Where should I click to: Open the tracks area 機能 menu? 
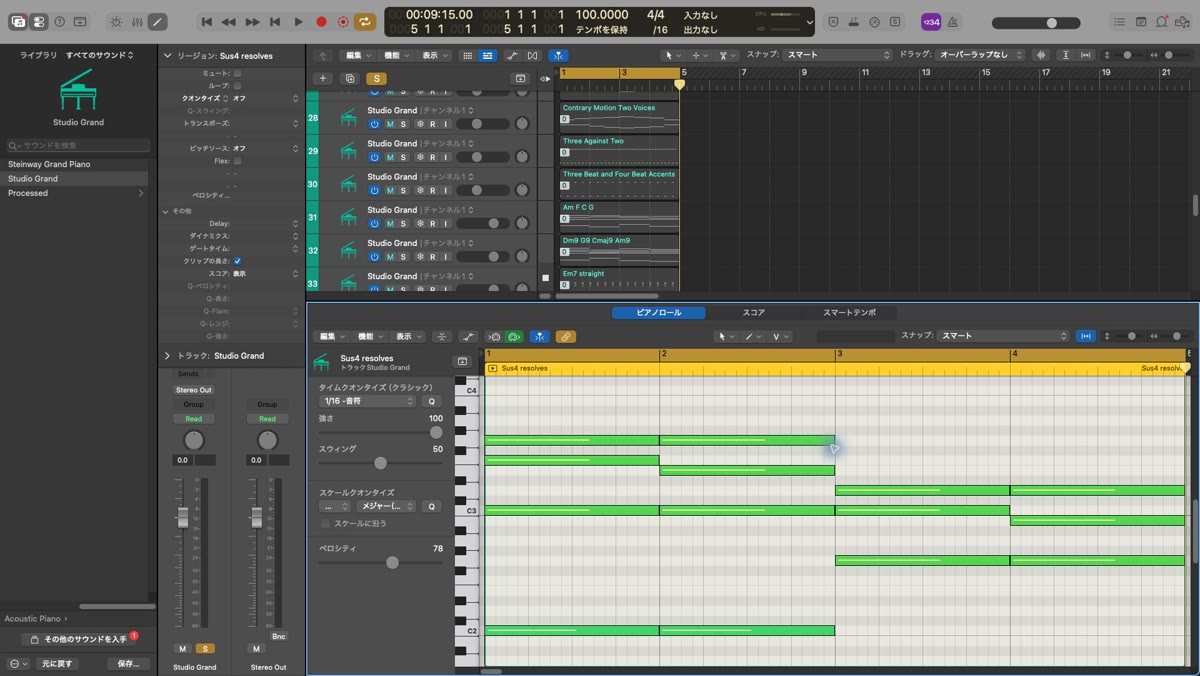coord(396,55)
